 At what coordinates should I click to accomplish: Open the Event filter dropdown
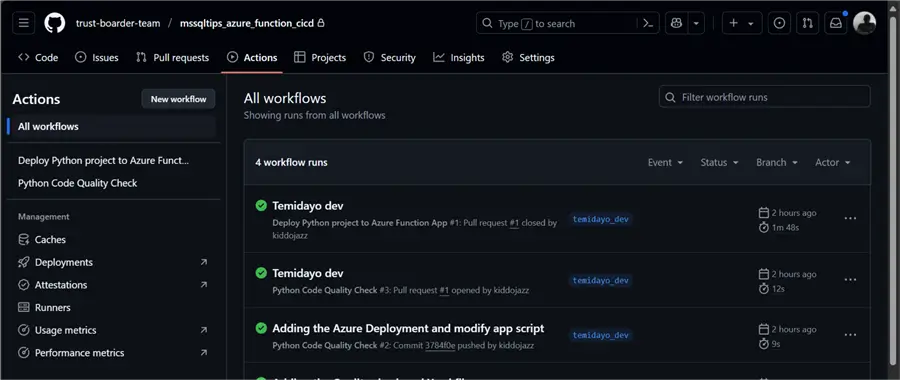pyautogui.click(x=665, y=162)
